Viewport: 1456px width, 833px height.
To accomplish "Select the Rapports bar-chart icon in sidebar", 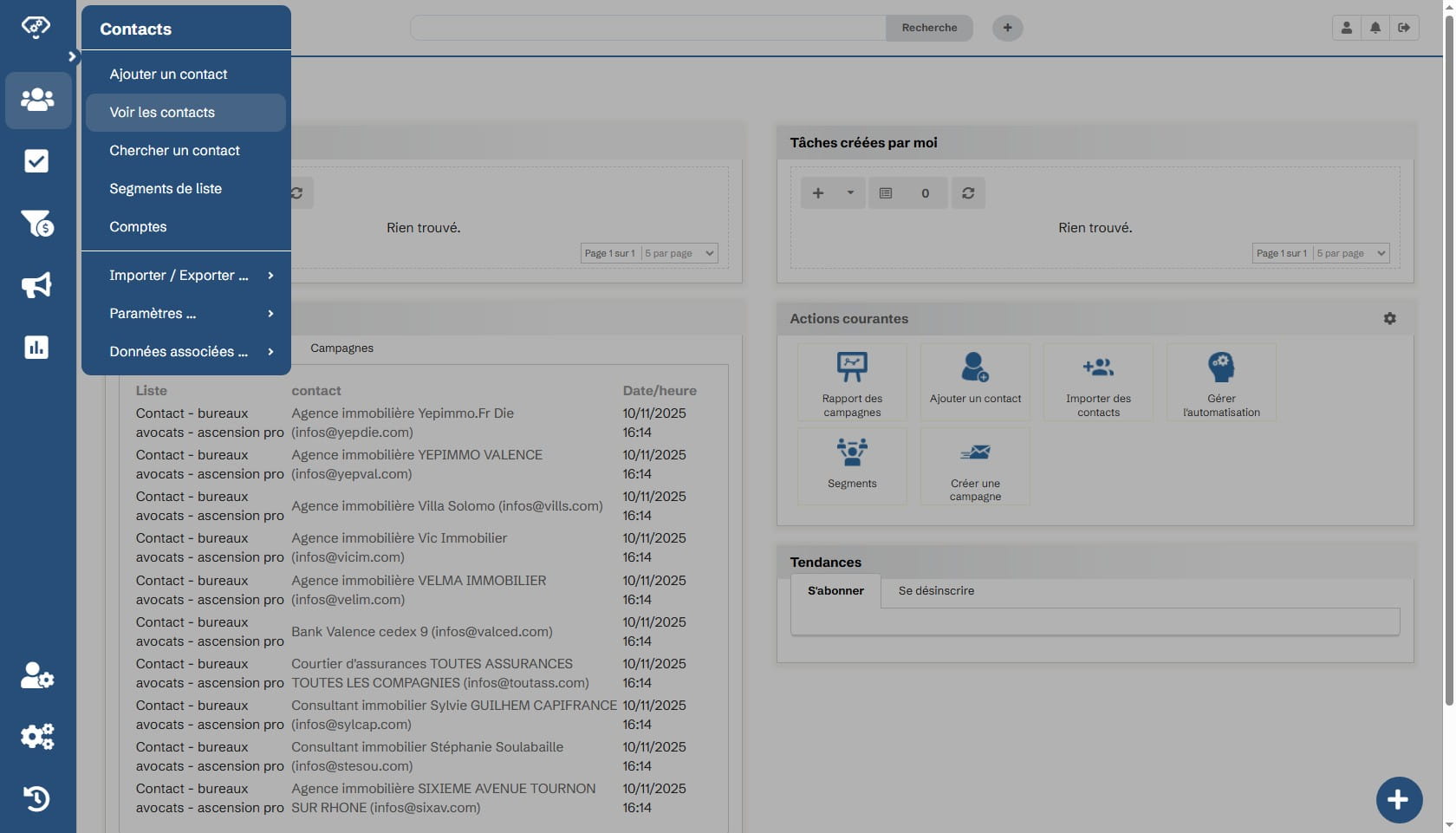I will click(x=36, y=347).
